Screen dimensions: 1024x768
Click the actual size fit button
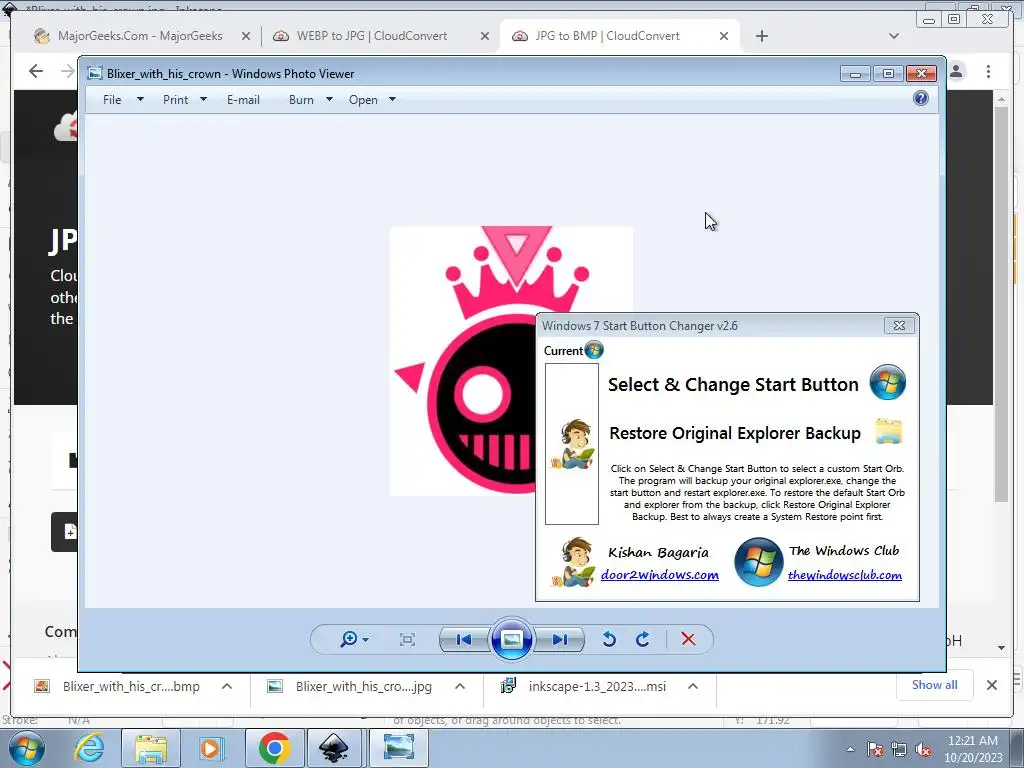click(407, 639)
